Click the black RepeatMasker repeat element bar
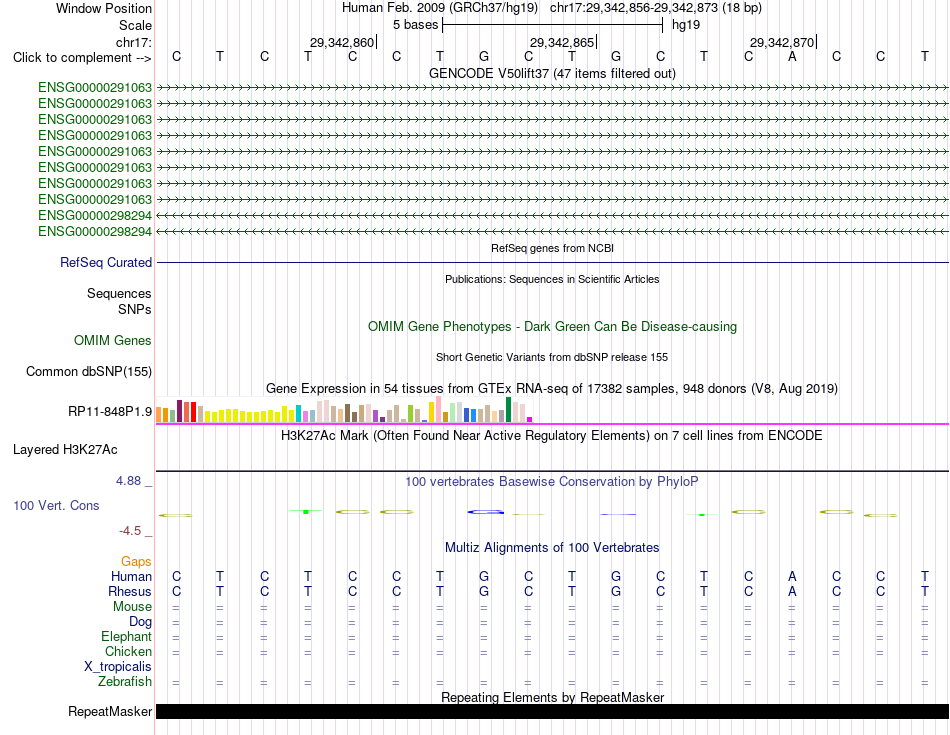Screen dimensions: 950x735 (x=552, y=711)
